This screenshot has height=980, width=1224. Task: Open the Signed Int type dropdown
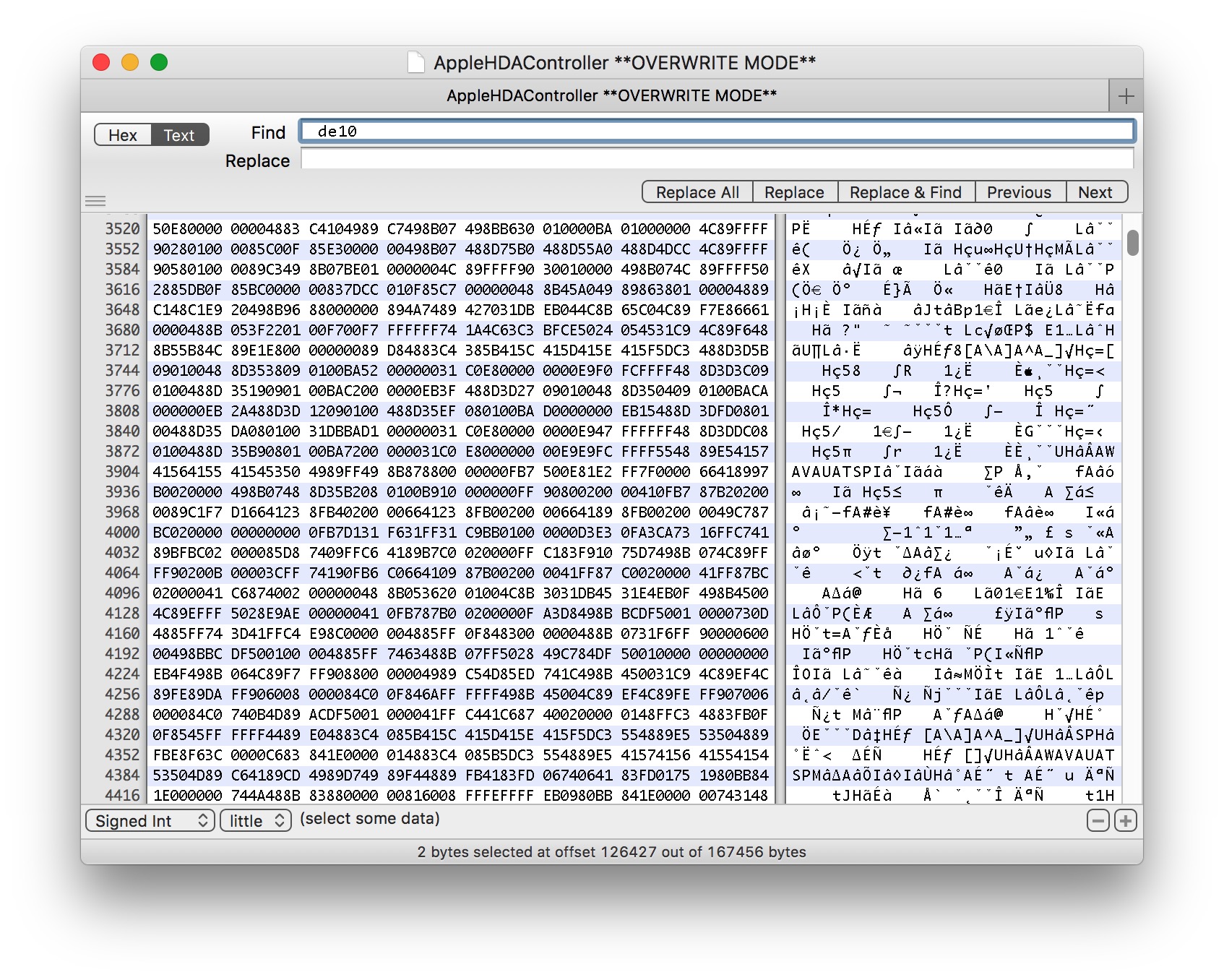point(150,821)
